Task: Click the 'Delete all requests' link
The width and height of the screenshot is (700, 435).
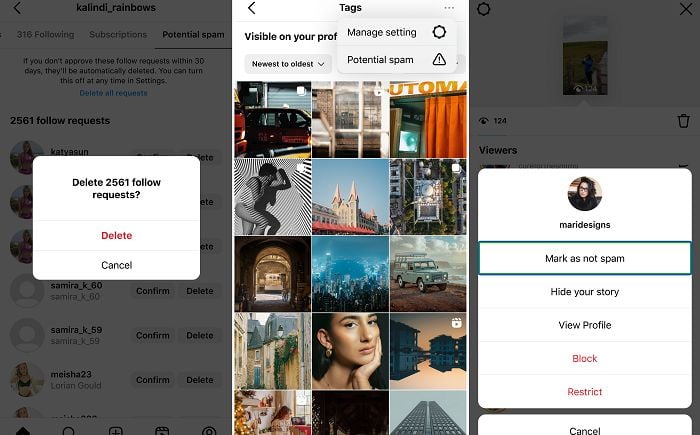Action: (x=113, y=93)
